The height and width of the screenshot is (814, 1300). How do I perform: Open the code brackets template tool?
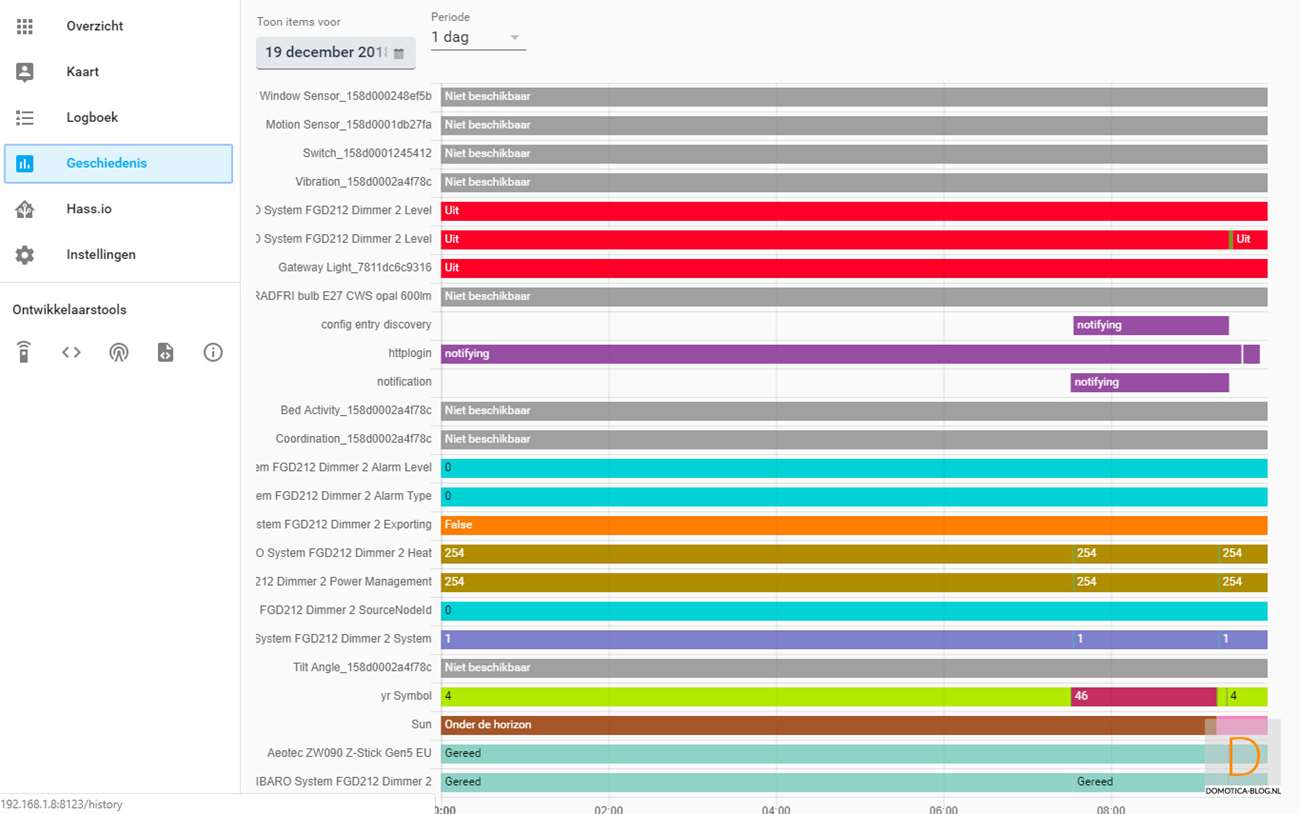pos(71,352)
